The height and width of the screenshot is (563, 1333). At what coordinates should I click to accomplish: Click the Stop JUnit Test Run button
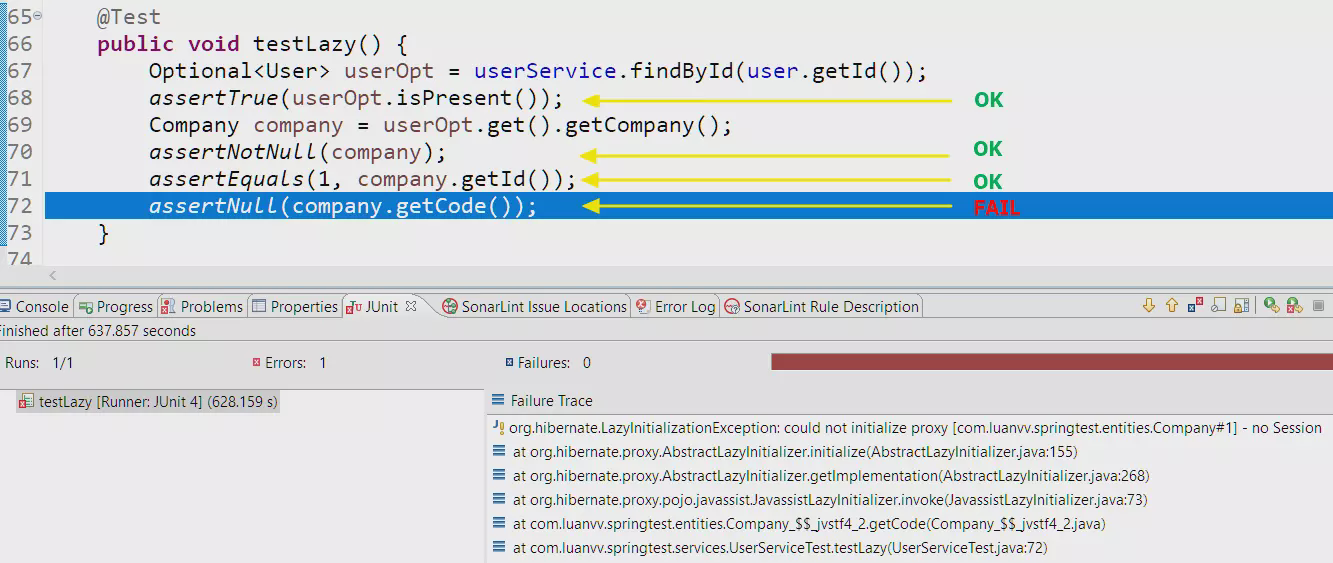click(x=1318, y=306)
